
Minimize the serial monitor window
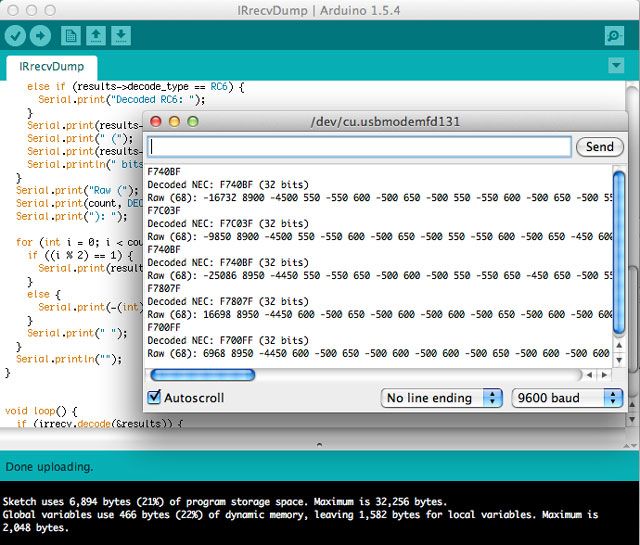pyautogui.click(x=174, y=121)
